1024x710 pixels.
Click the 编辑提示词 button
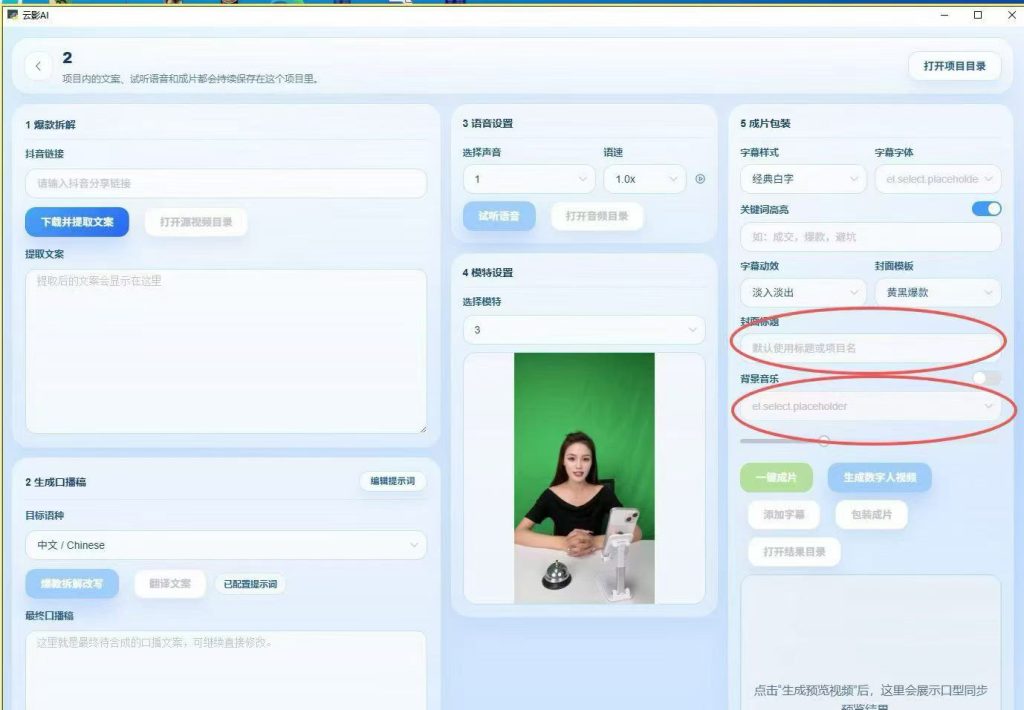(x=392, y=481)
